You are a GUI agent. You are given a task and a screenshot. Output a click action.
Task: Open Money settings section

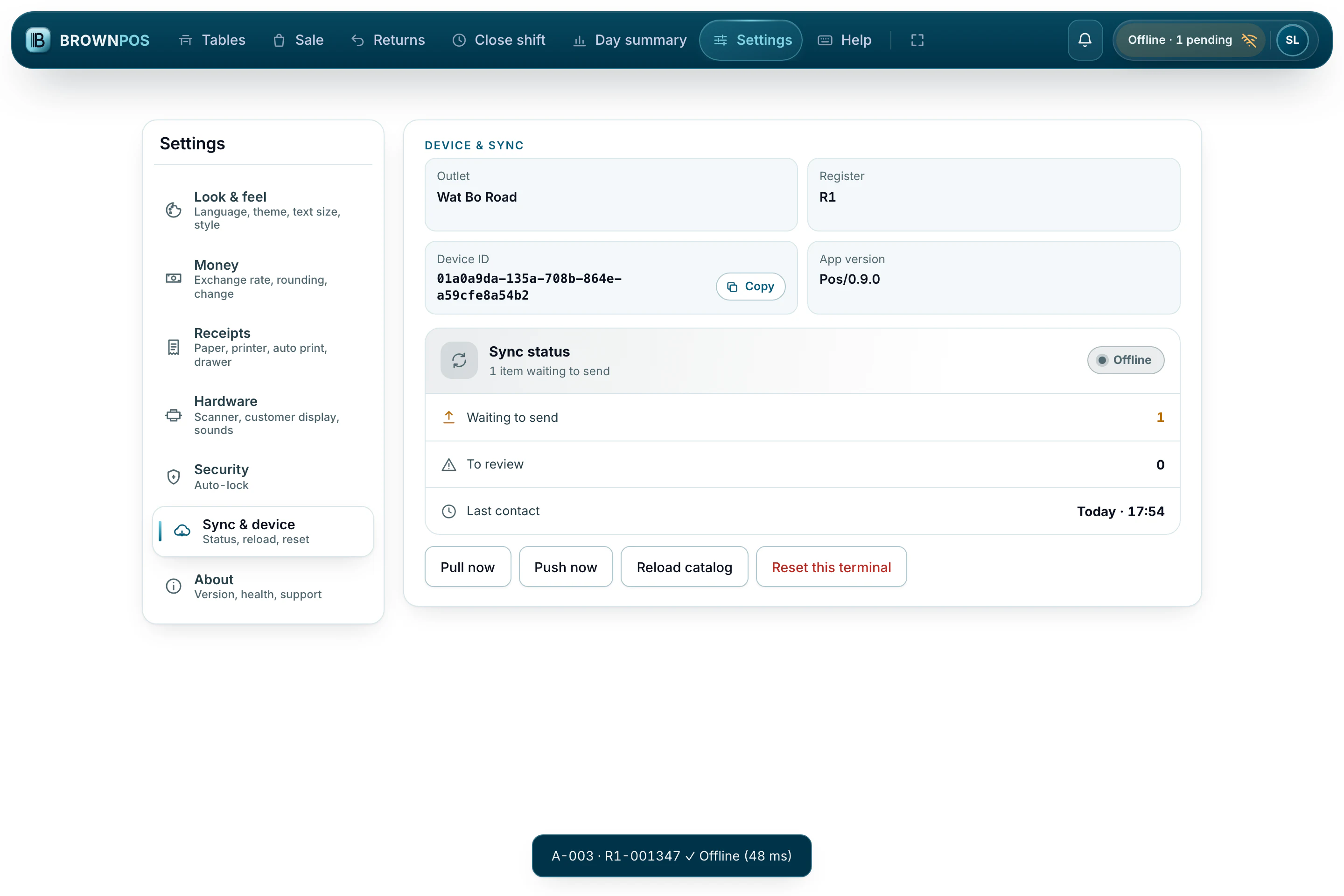pyautogui.click(x=263, y=278)
